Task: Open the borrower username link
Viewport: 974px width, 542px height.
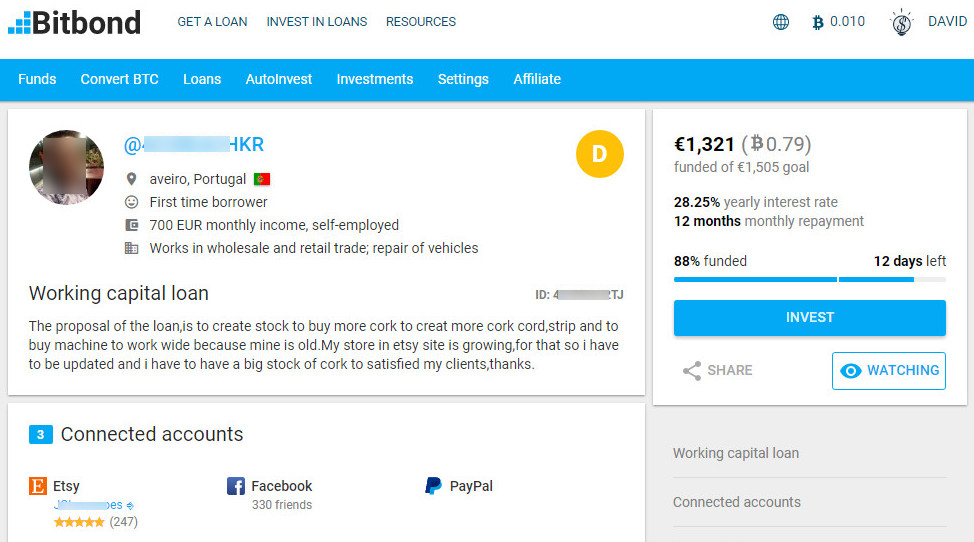Action: click(x=194, y=145)
